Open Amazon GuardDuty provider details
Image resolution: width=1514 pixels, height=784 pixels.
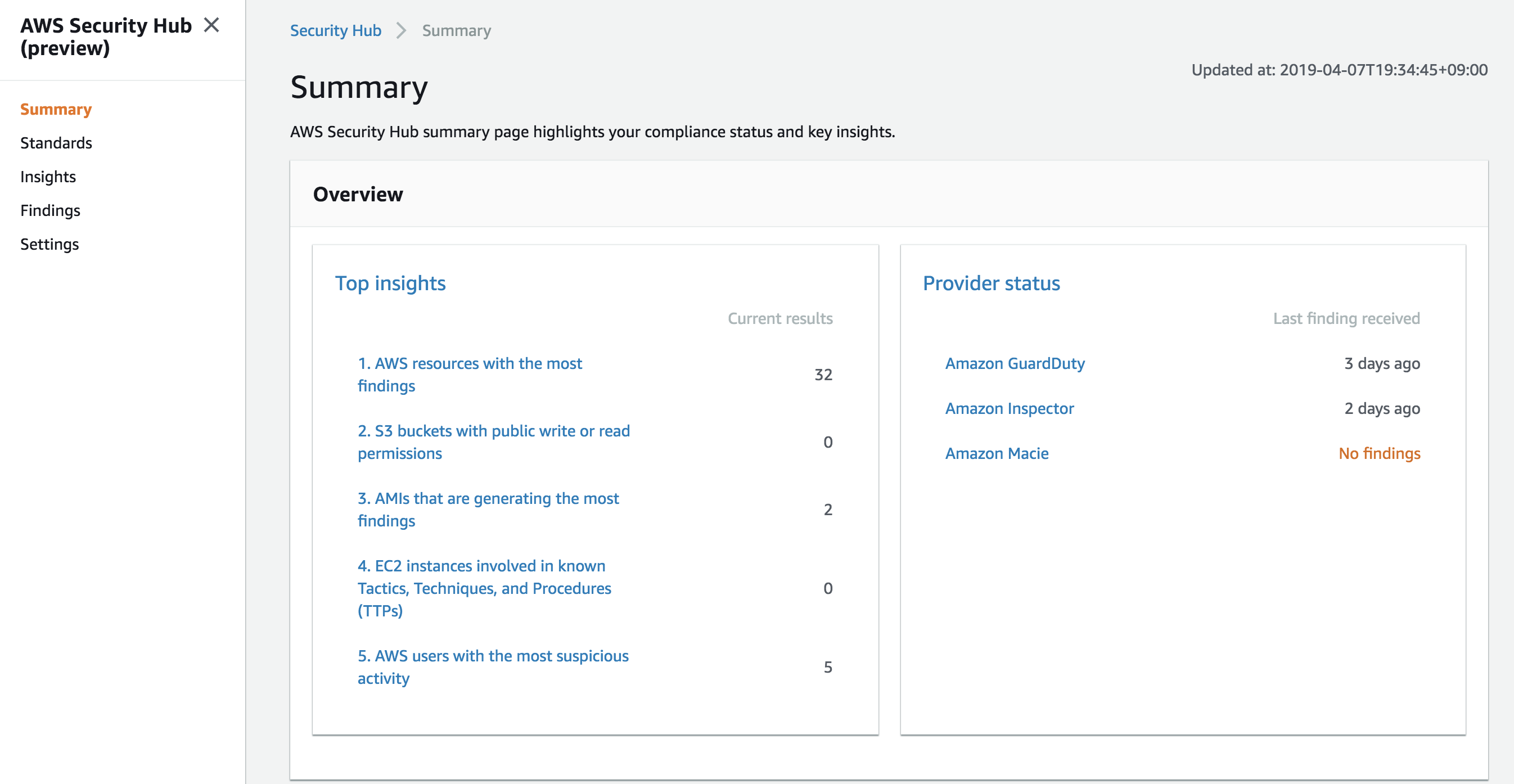[x=1015, y=363]
